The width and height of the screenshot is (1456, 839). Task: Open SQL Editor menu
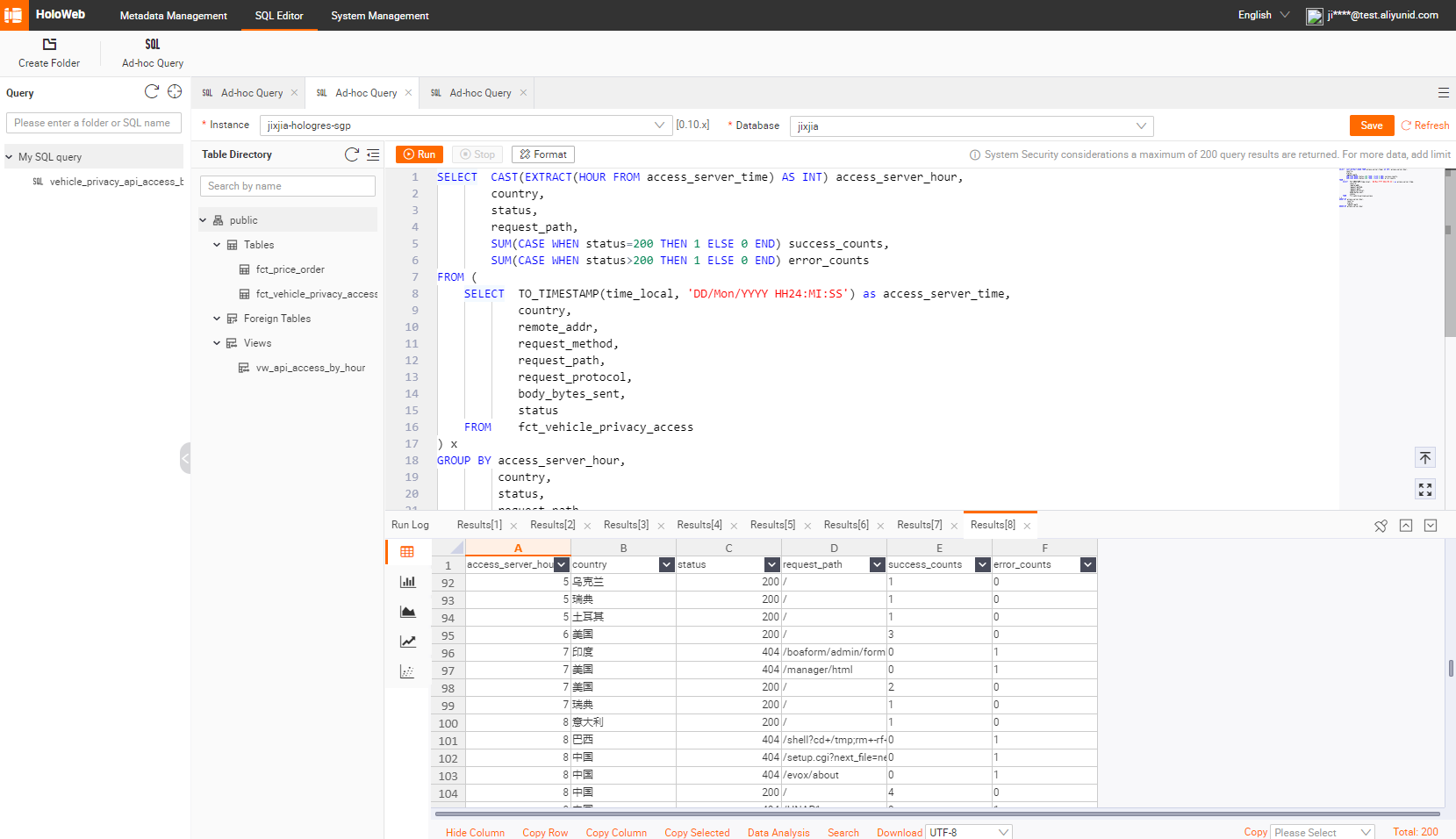(x=279, y=16)
